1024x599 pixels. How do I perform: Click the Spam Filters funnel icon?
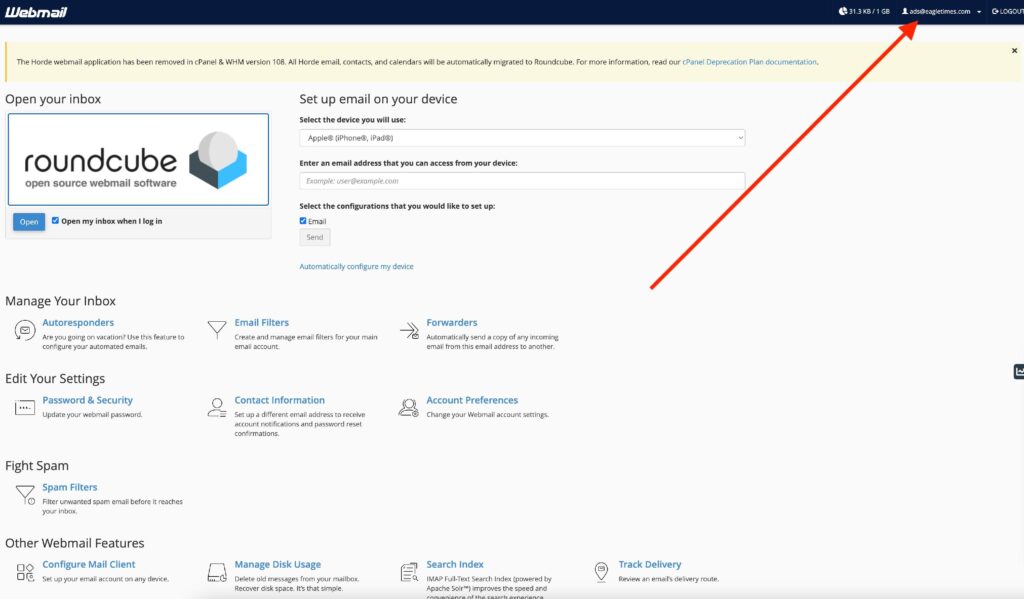click(24, 494)
